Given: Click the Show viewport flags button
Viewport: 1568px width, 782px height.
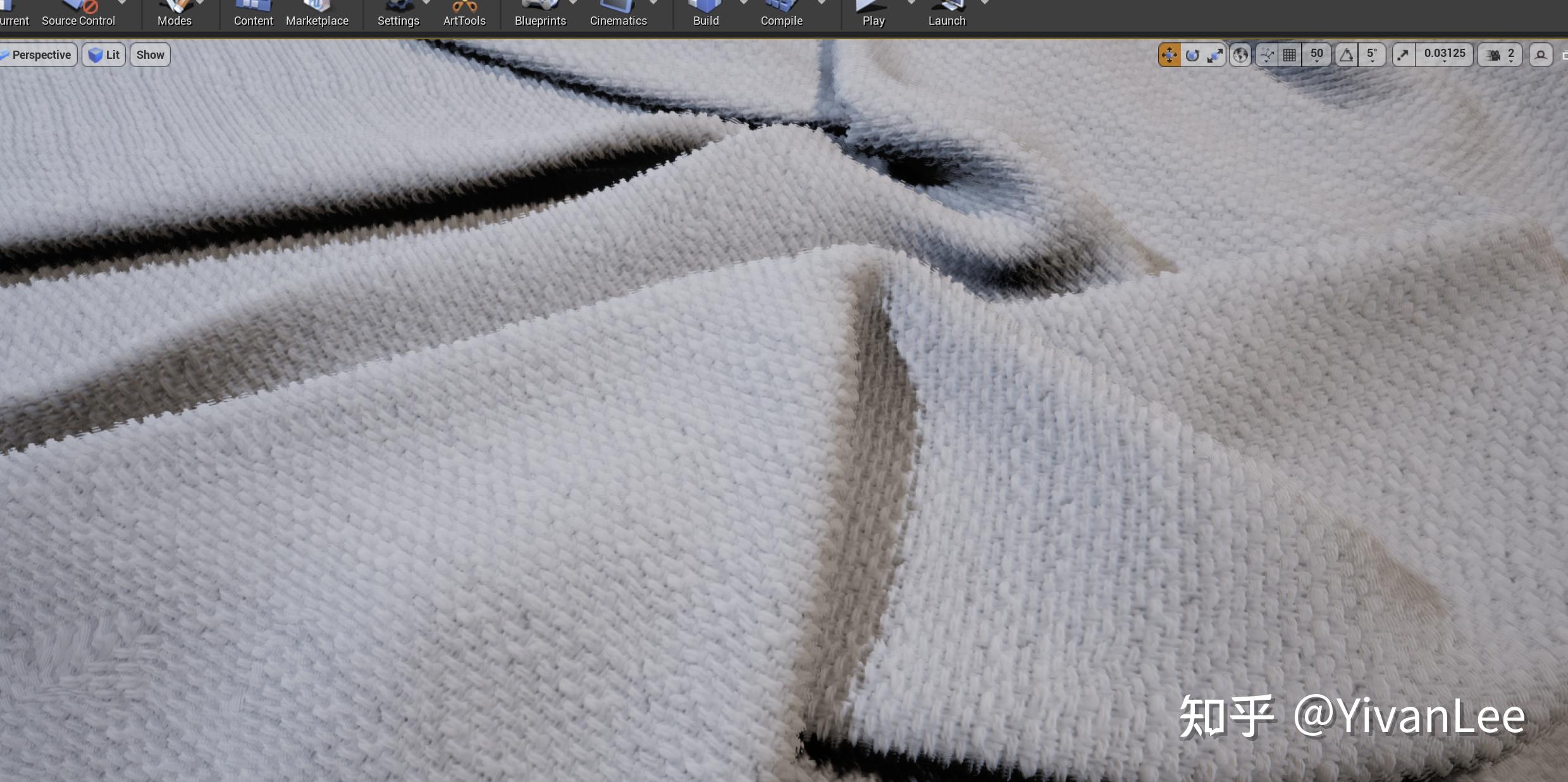Looking at the screenshot, I should point(150,55).
